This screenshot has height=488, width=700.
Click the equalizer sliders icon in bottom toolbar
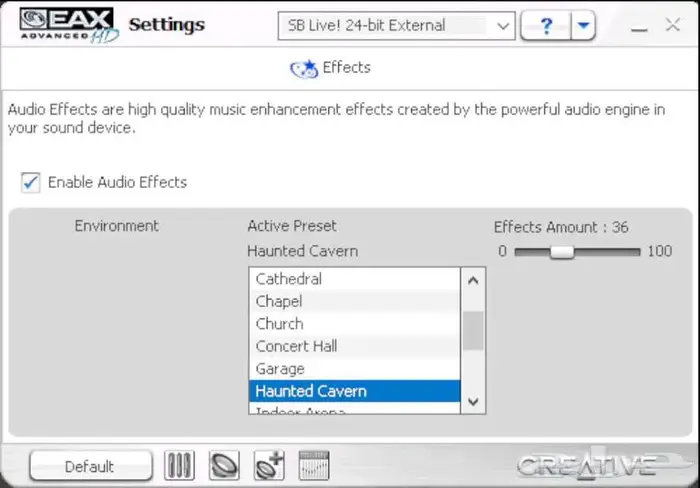click(314, 466)
